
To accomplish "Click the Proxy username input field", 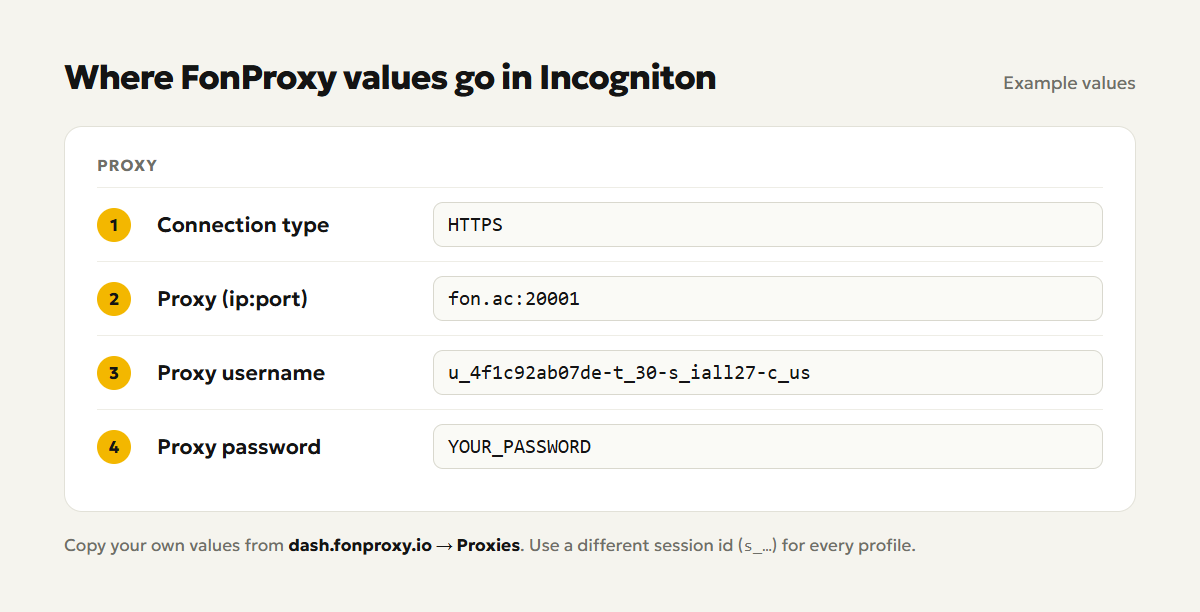I will [767, 373].
